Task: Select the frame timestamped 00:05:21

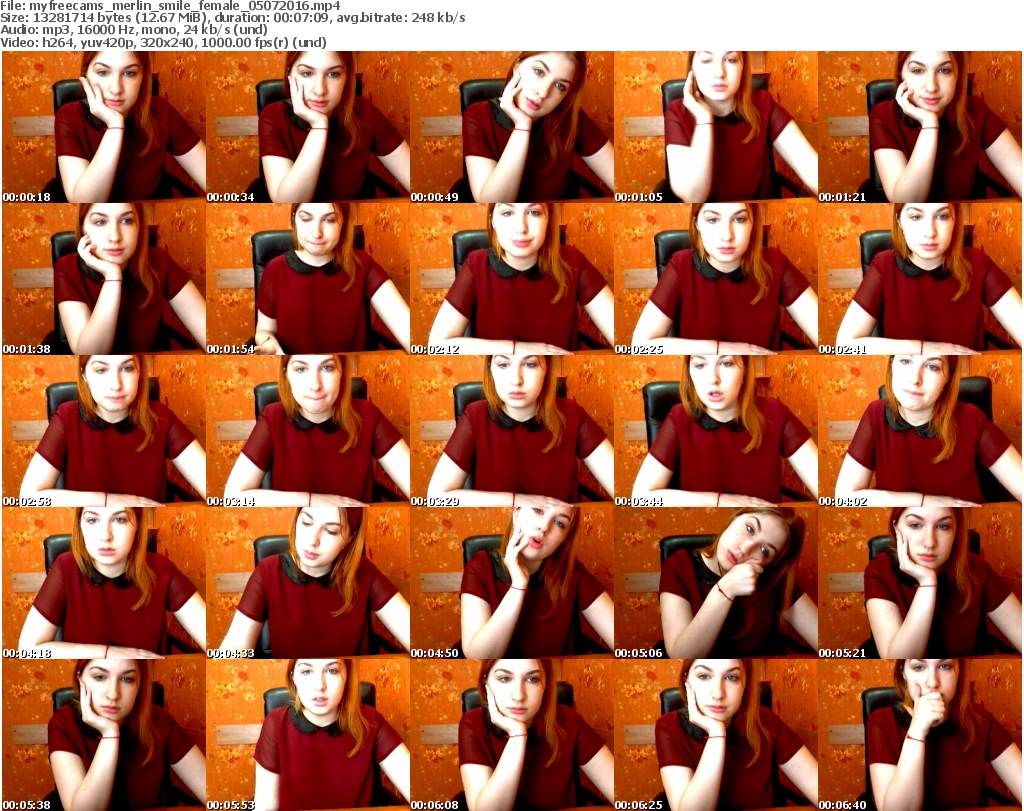Action: [920, 583]
